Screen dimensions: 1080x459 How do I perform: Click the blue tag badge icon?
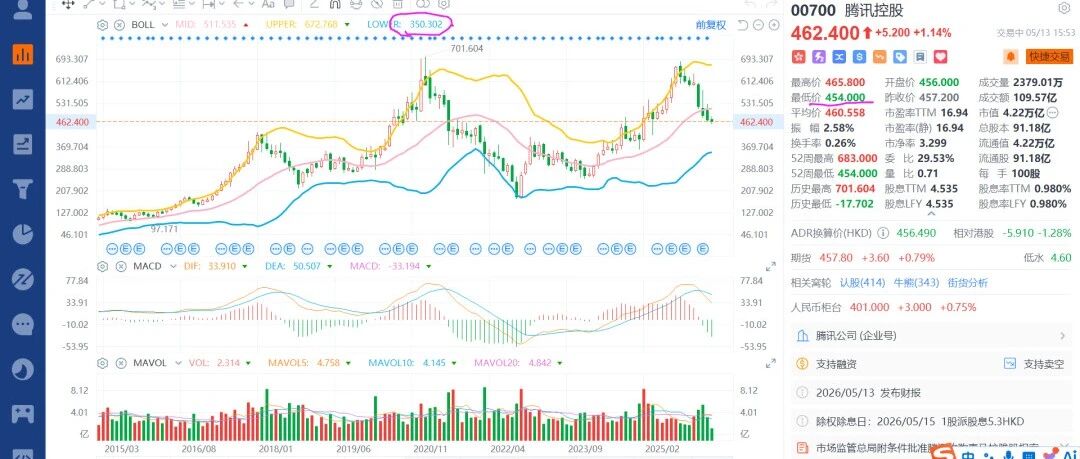900,57
